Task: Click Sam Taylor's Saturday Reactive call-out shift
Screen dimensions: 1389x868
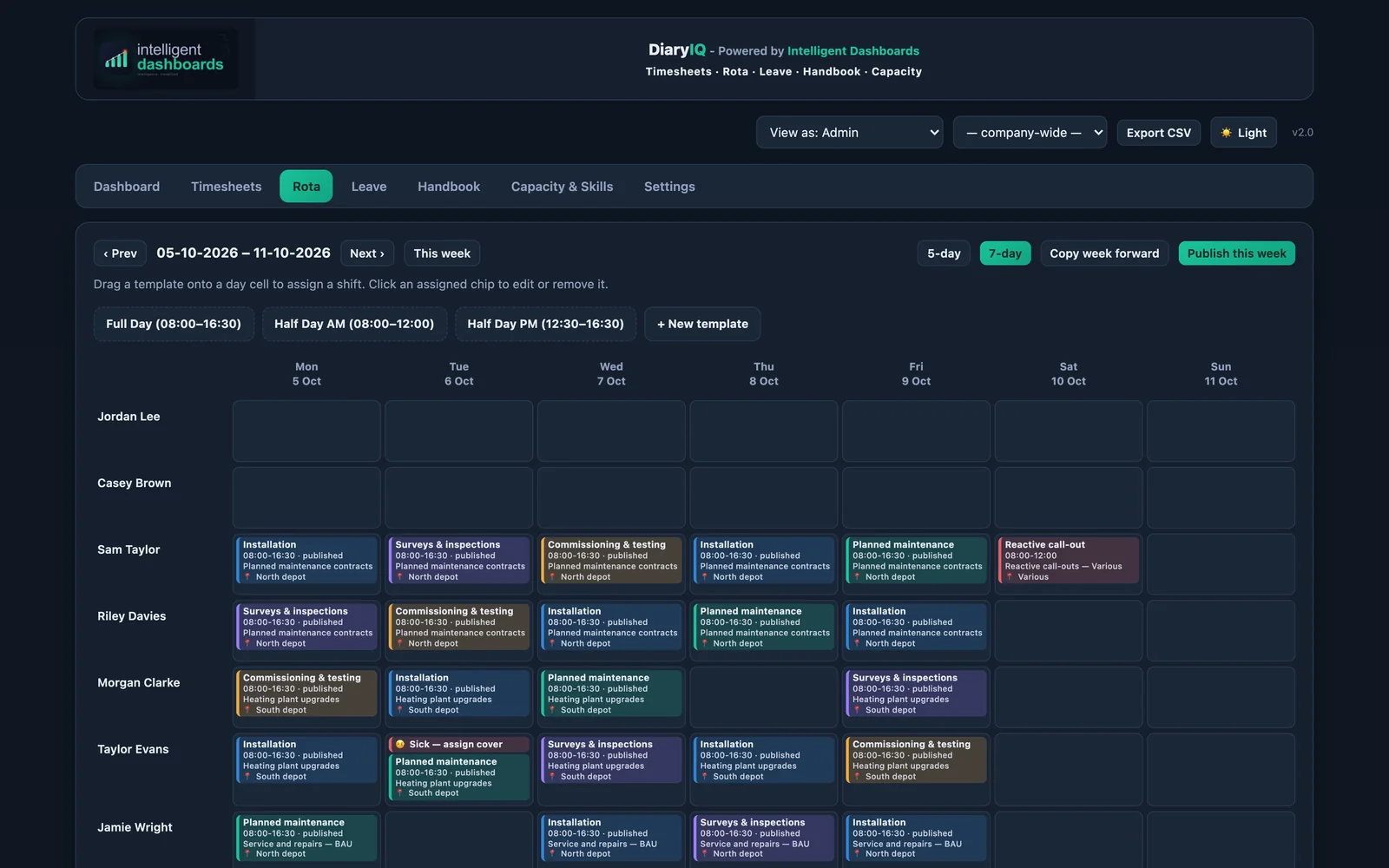Action: tap(1068, 560)
